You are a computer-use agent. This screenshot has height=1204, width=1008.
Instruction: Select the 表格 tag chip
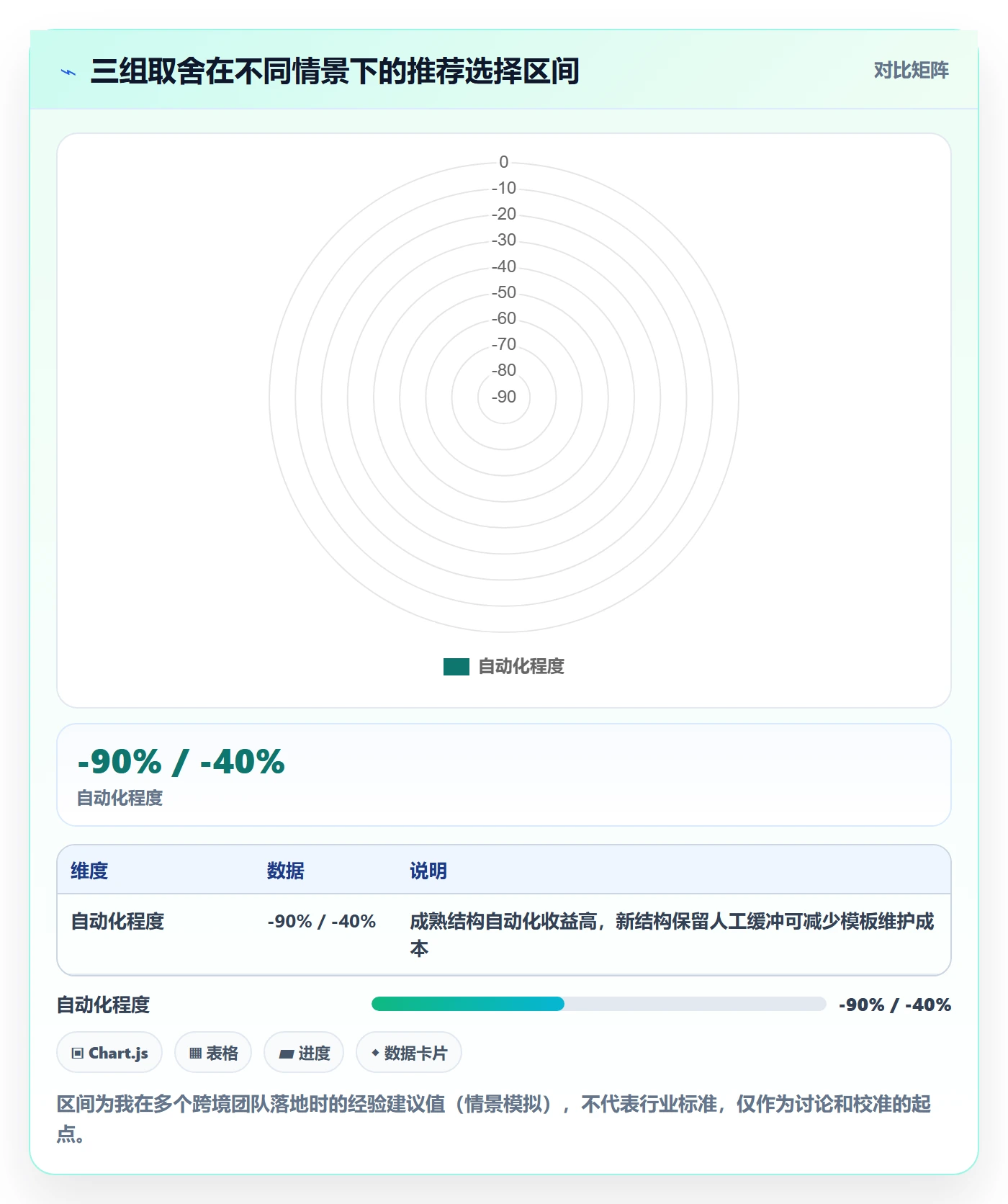pyautogui.click(x=213, y=1053)
